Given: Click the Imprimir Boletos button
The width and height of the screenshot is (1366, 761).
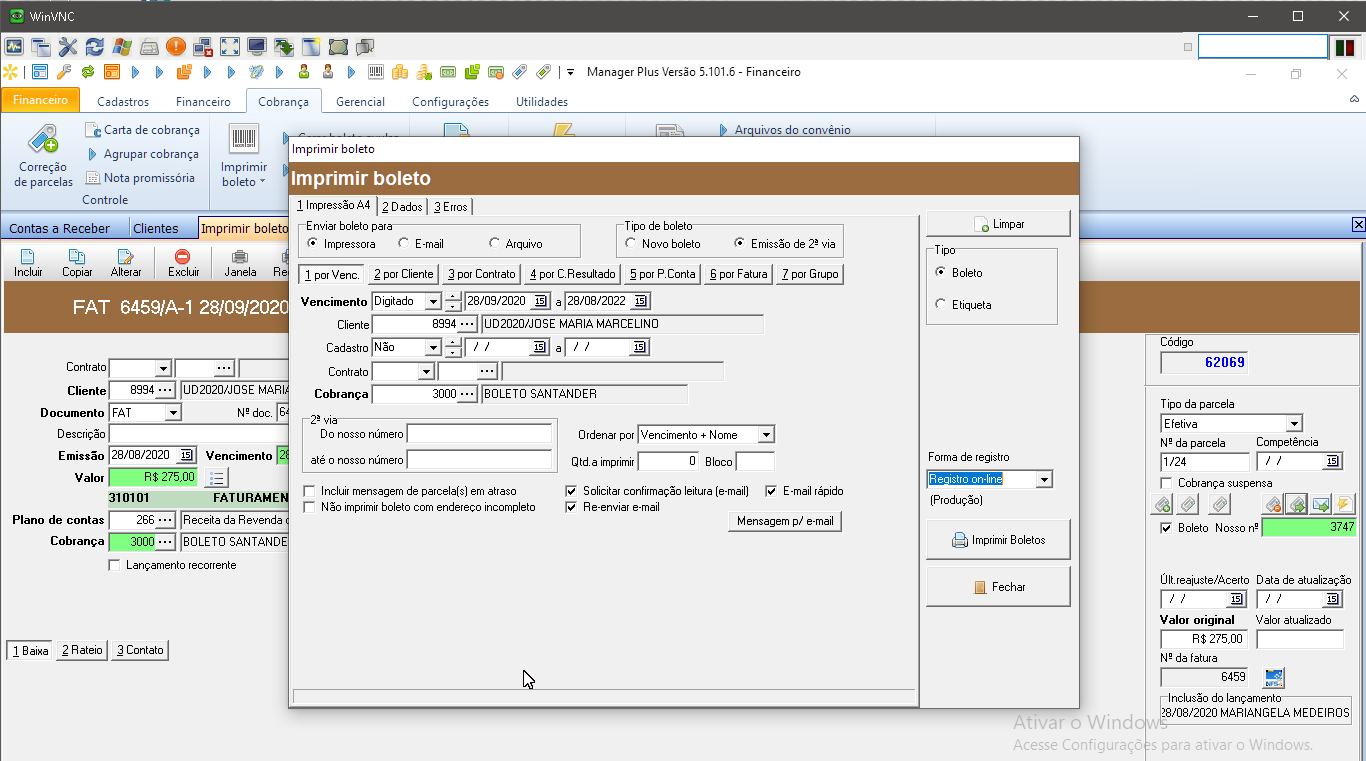Looking at the screenshot, I should click(x=998, y=540).
